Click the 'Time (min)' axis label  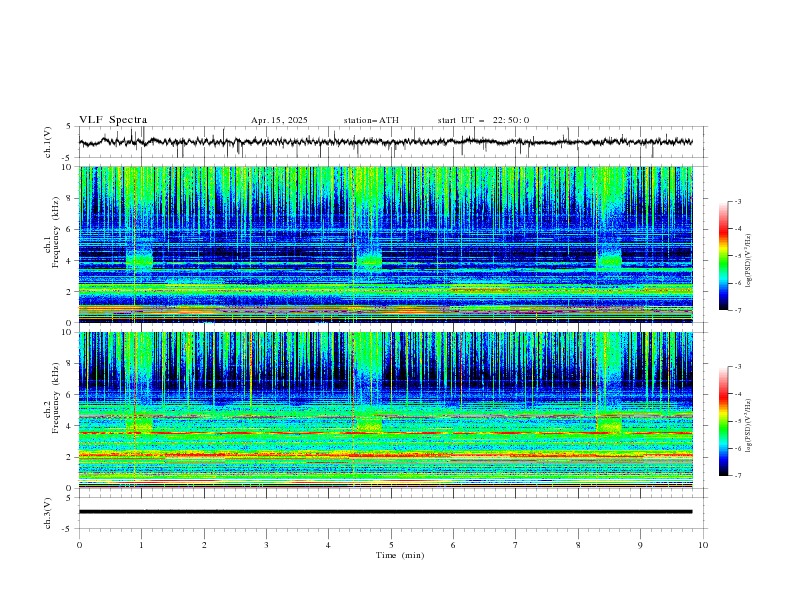coord(400,555)
